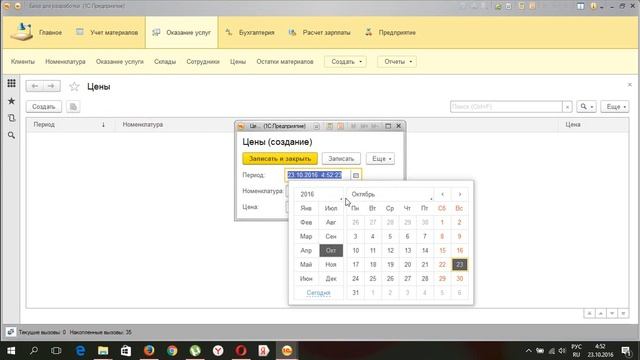The height and width of the screenshot is (360, 640).
Task: Expand the Еще menu in list toolbar
Action: click(x=615, y=107)
